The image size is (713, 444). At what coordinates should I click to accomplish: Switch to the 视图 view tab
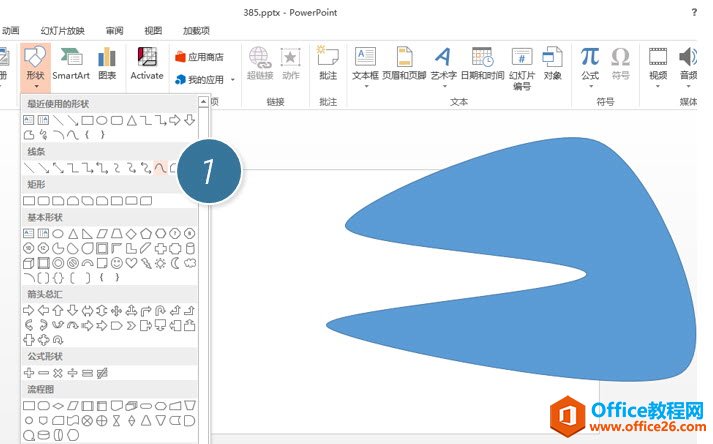[153, 31]
